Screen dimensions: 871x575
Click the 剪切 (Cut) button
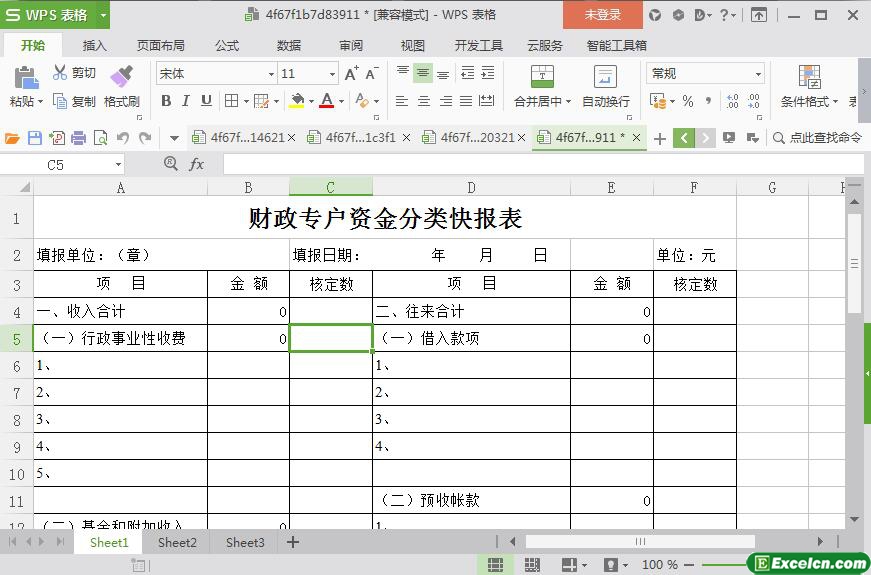tap(75, 73)
